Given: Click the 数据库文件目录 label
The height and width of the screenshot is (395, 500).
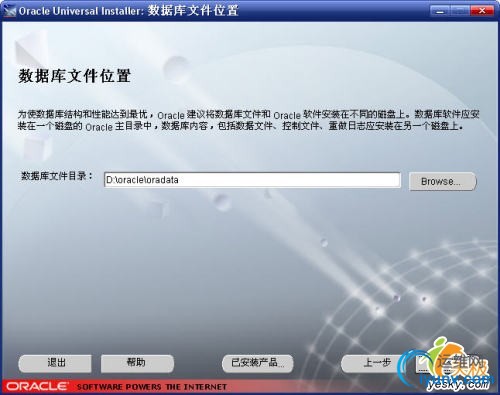Looking at the screenshot, I should pos(57,176).
